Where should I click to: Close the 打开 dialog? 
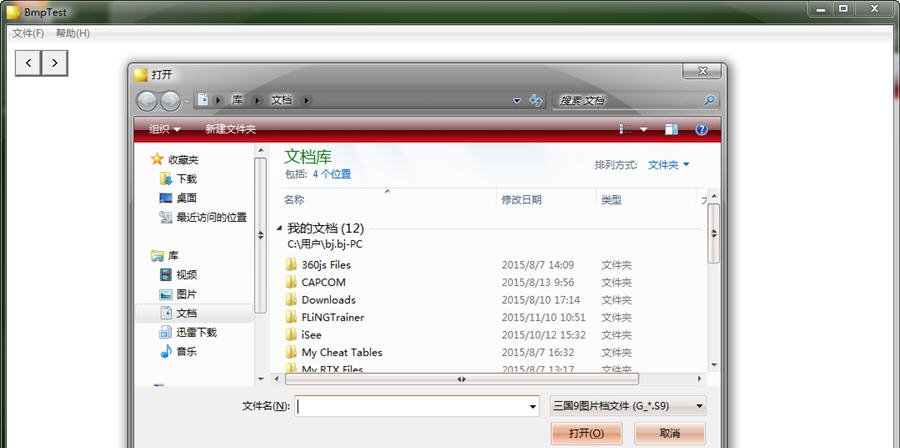click(x=702, y=71)
